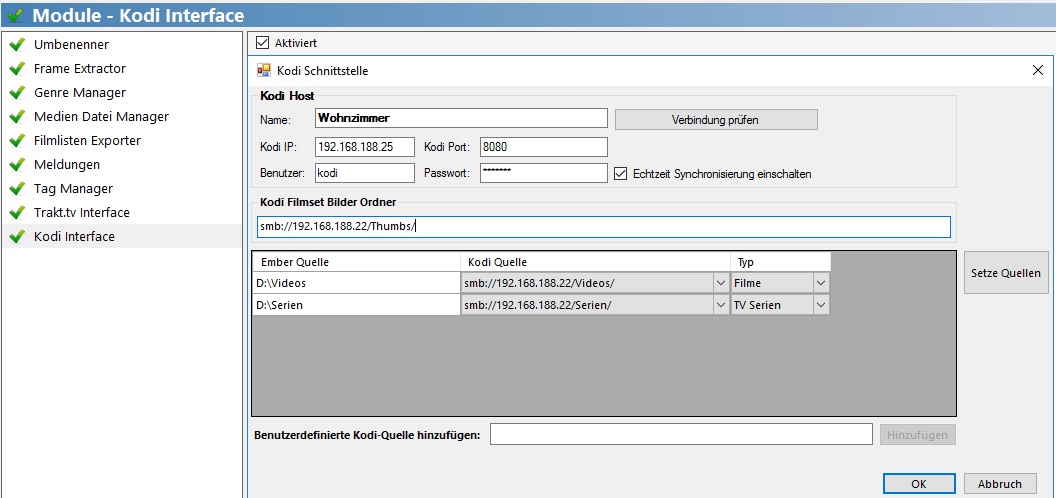Click the Name field containing Wohnzimmer

click(x=461, y=119)
